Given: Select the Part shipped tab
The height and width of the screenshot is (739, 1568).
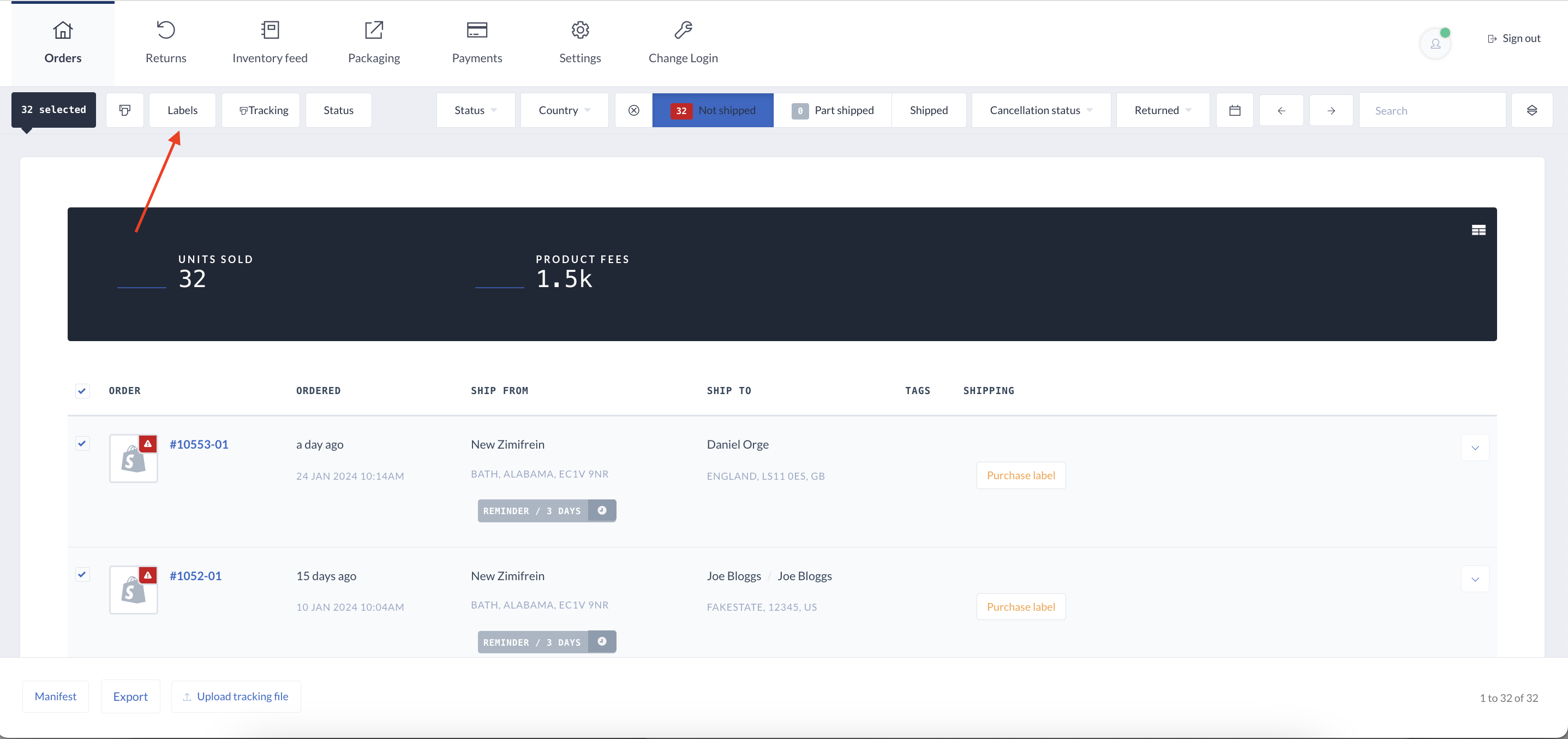Looking at the screenshot, I should coord(833,110).
